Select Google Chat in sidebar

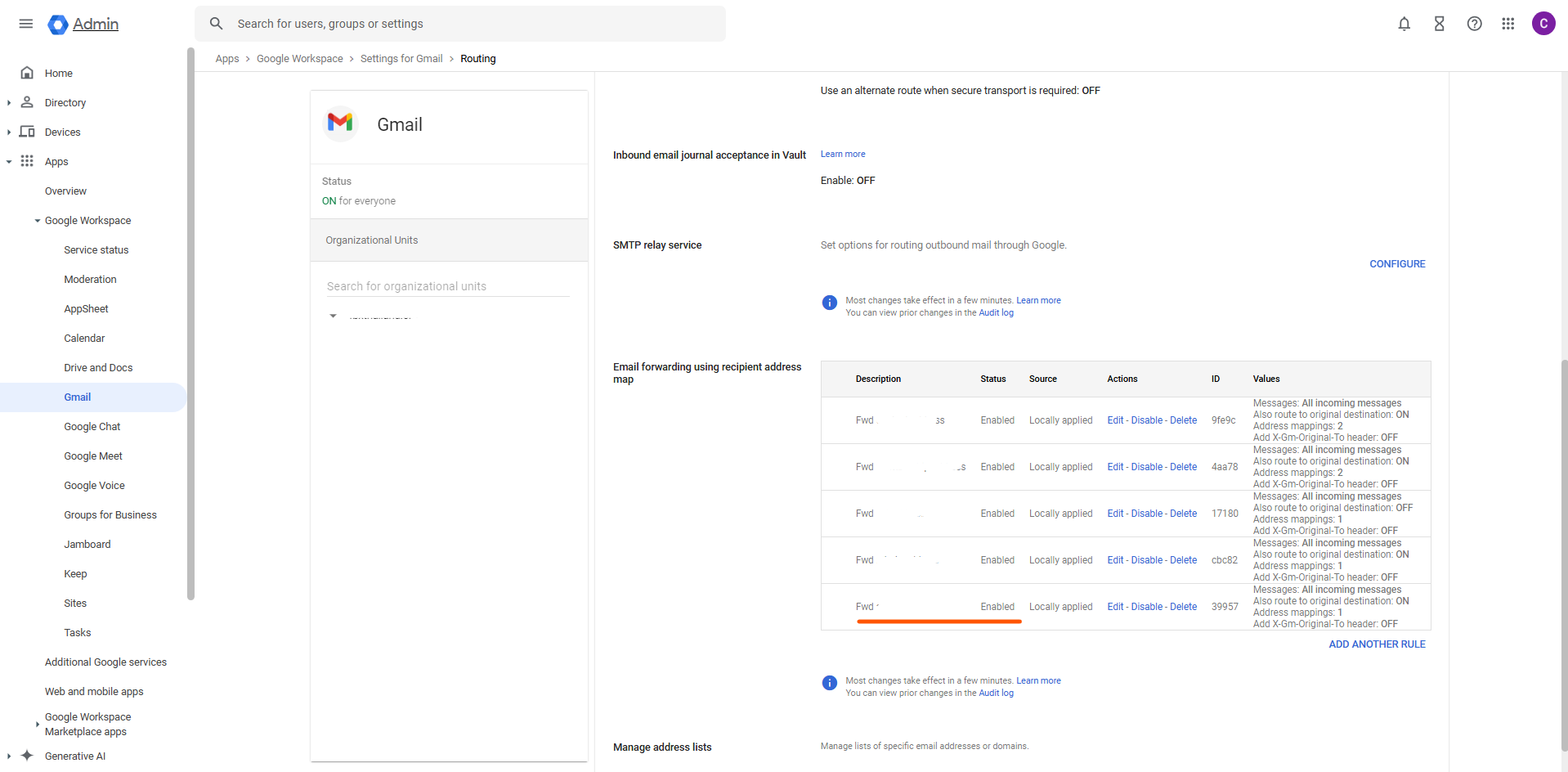tap(92, 426)
